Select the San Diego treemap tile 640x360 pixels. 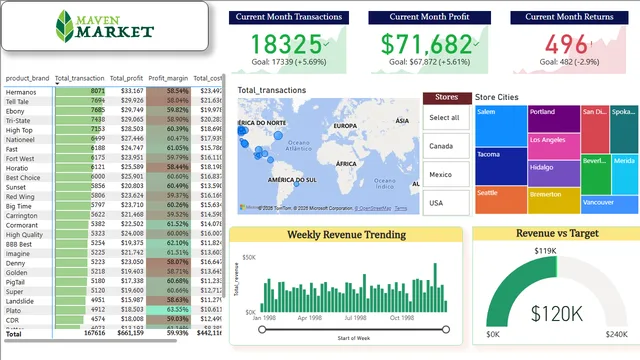(x=595, y=129)
